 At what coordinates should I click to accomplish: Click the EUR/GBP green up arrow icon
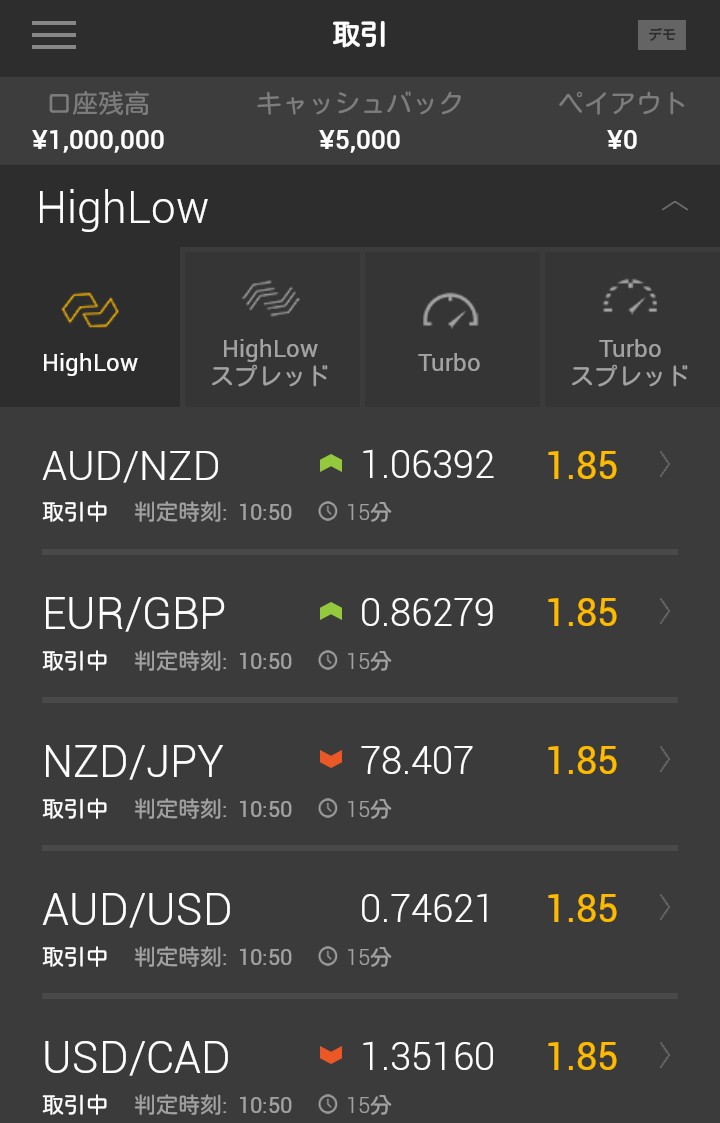331,611
